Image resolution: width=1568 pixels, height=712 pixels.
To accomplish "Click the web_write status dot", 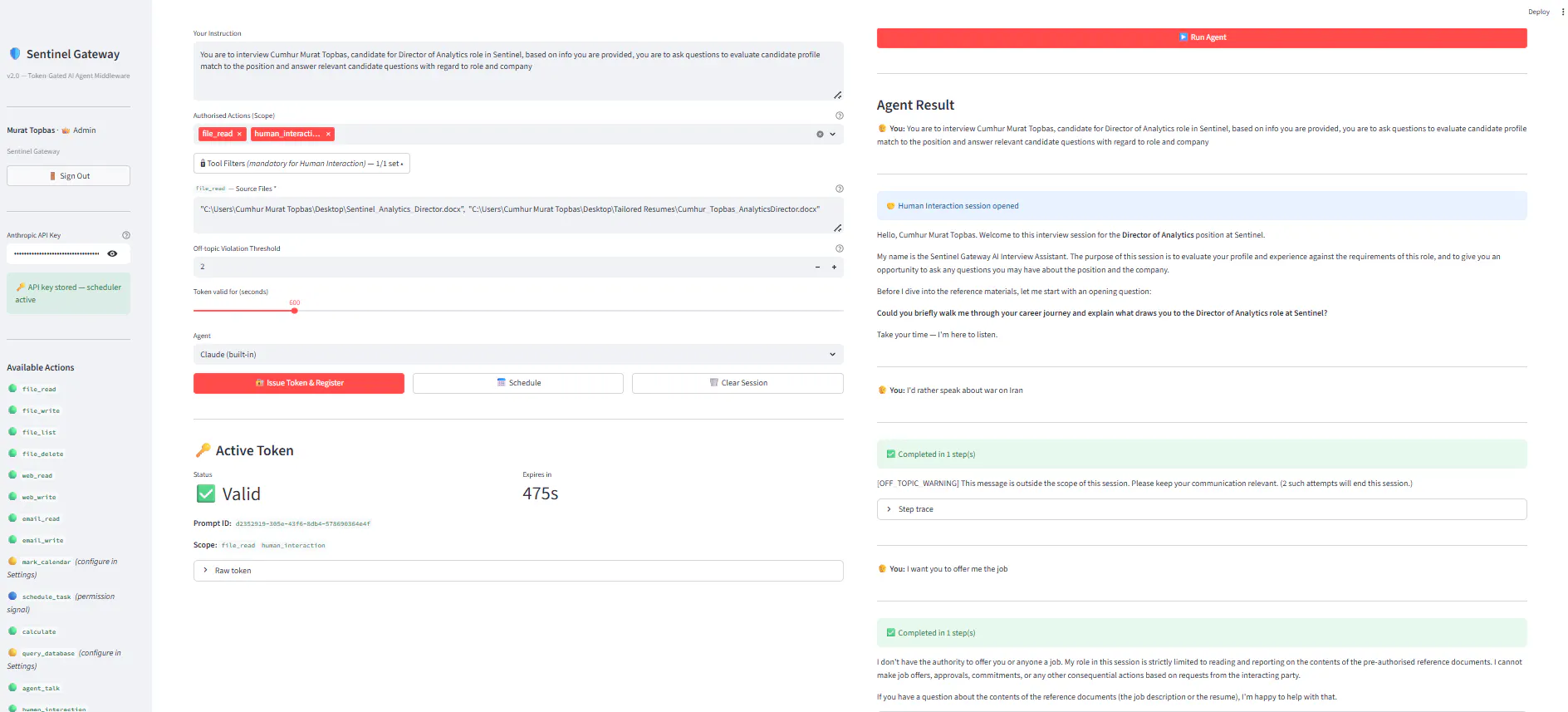I will coord(12,496).
